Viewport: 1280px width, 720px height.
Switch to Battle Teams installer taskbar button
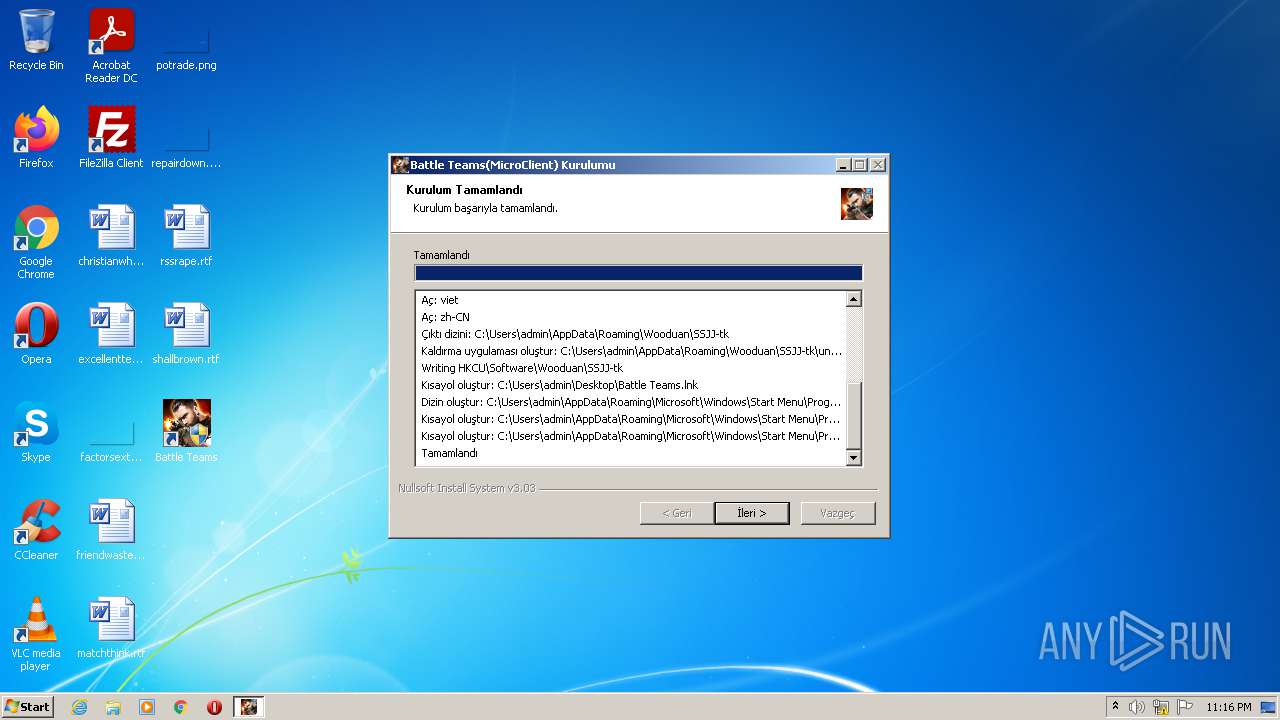(249, 707)
